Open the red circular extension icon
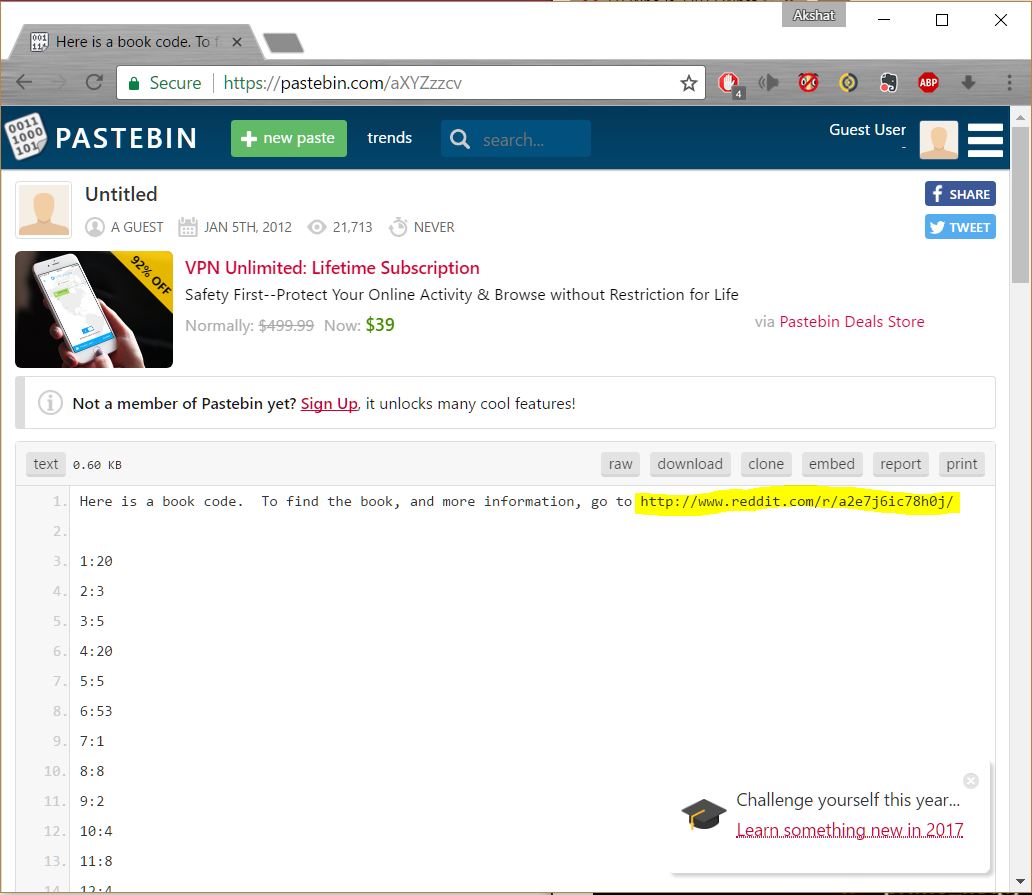This screenshot has height=895, width=1032. (x=808, y=83)
